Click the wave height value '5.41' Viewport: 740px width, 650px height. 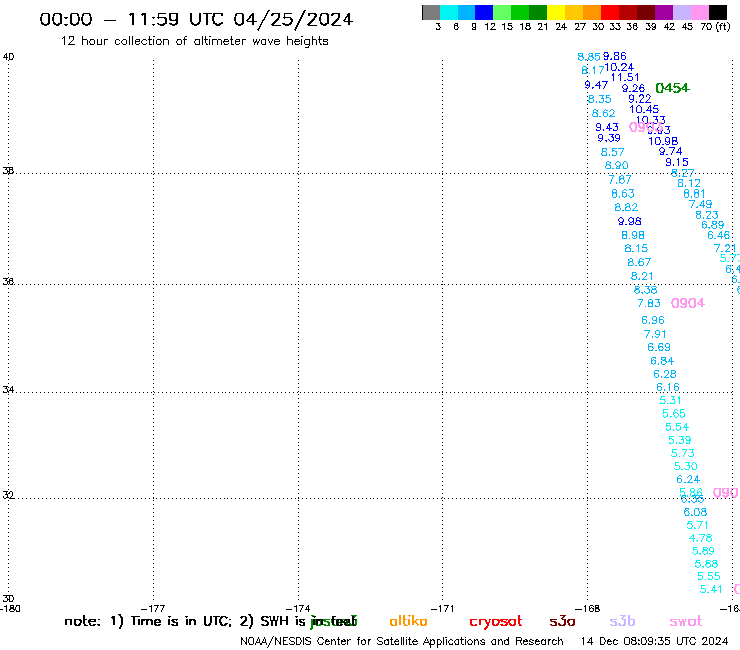[711, 589]
